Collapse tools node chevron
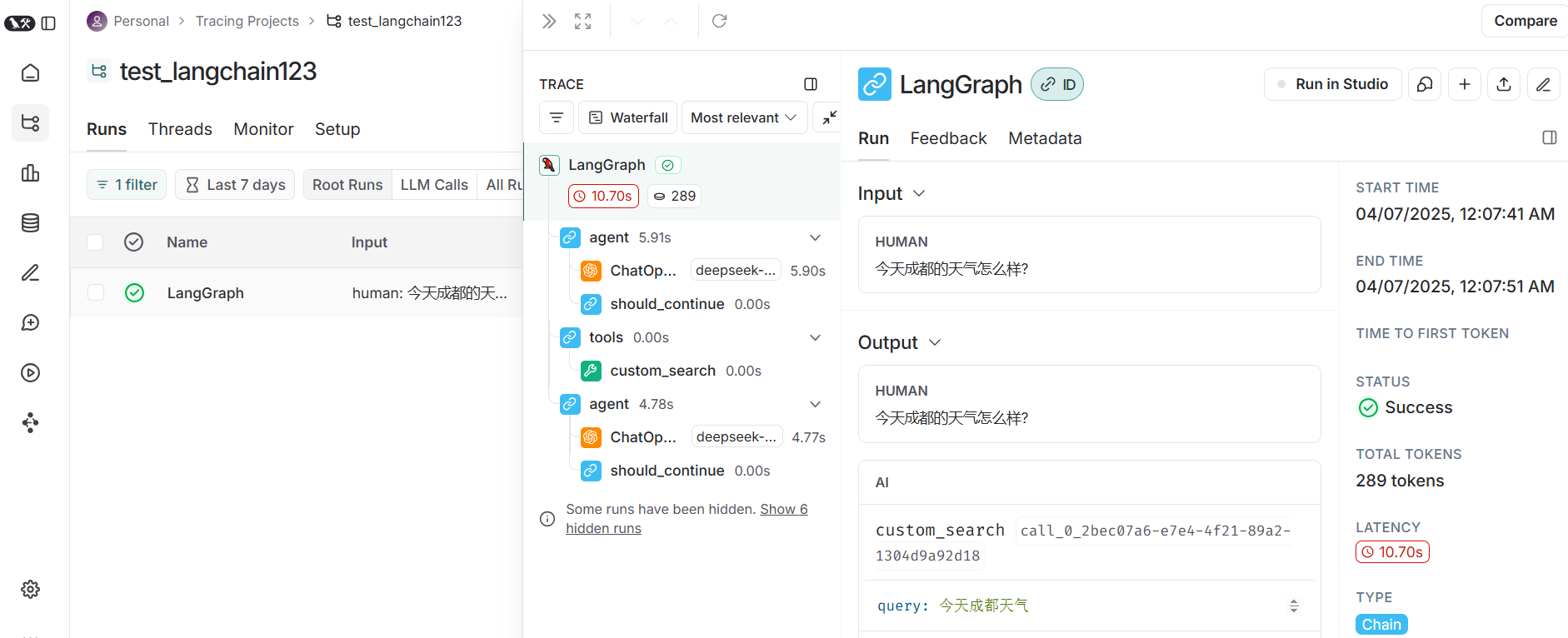 [x=816, y=337]
